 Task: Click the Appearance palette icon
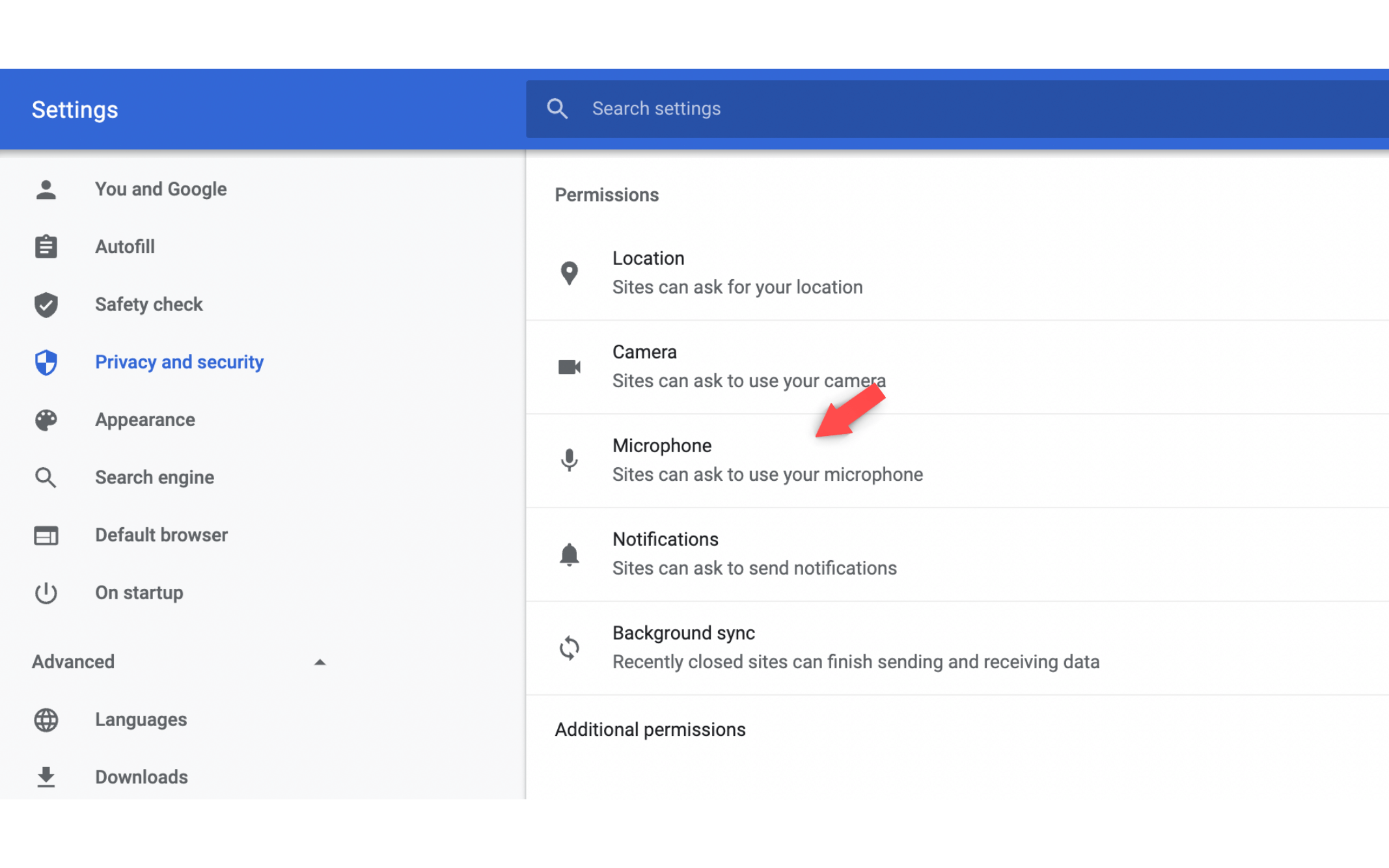pyautogui.click(x=46, y=420)
